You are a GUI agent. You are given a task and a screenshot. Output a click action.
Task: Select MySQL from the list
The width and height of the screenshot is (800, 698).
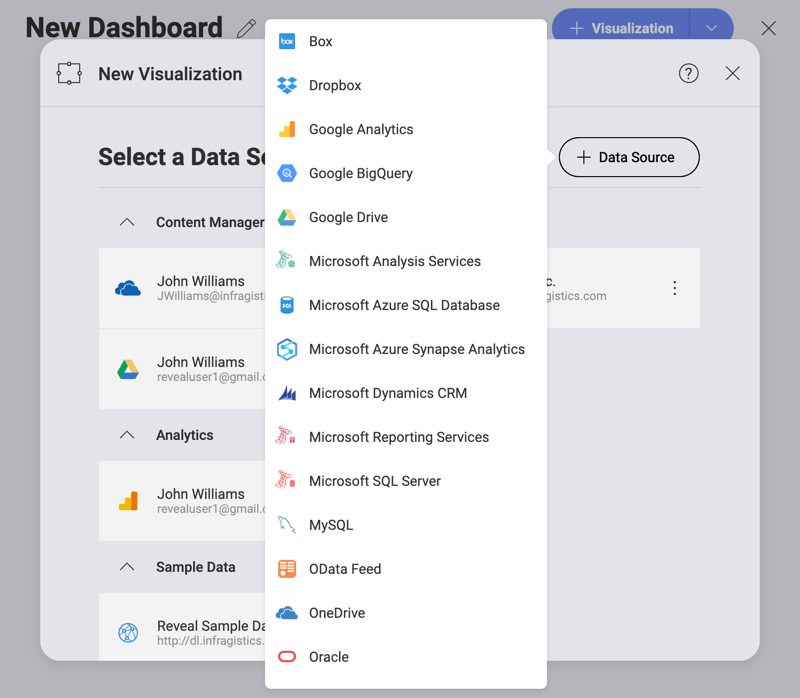(406, 525)
